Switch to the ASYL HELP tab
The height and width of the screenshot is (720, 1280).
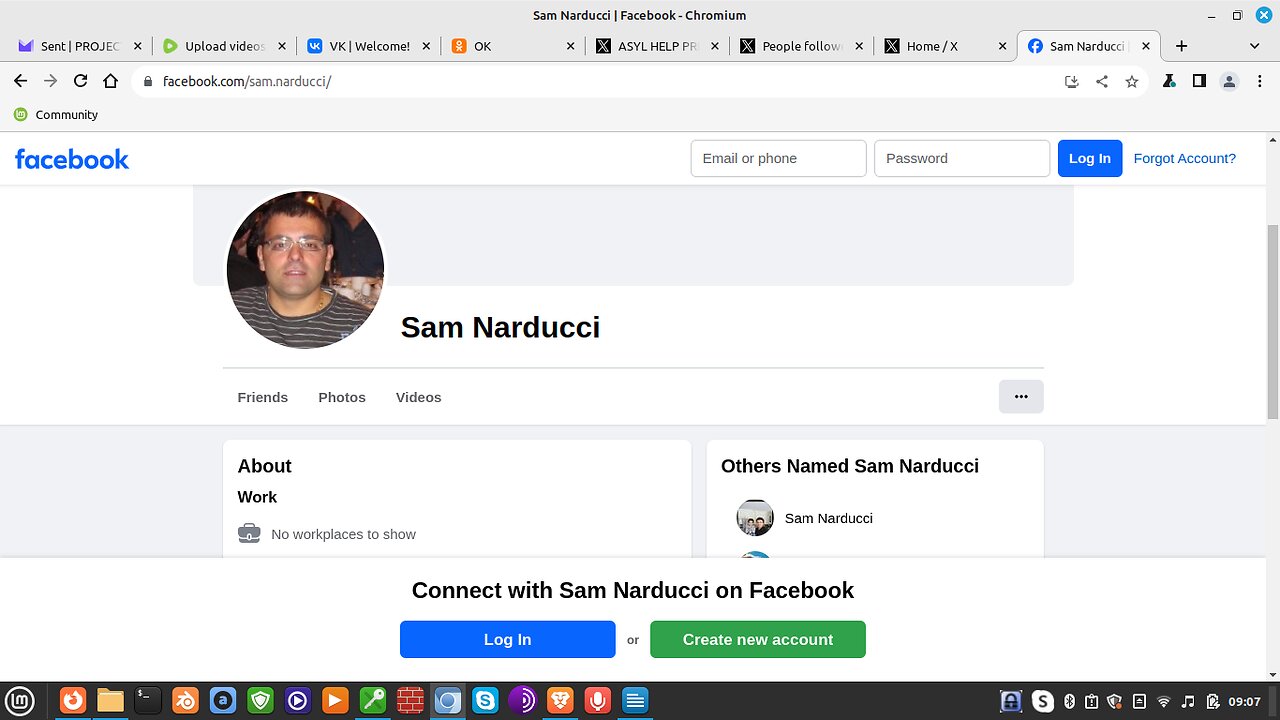coord(657,46)
